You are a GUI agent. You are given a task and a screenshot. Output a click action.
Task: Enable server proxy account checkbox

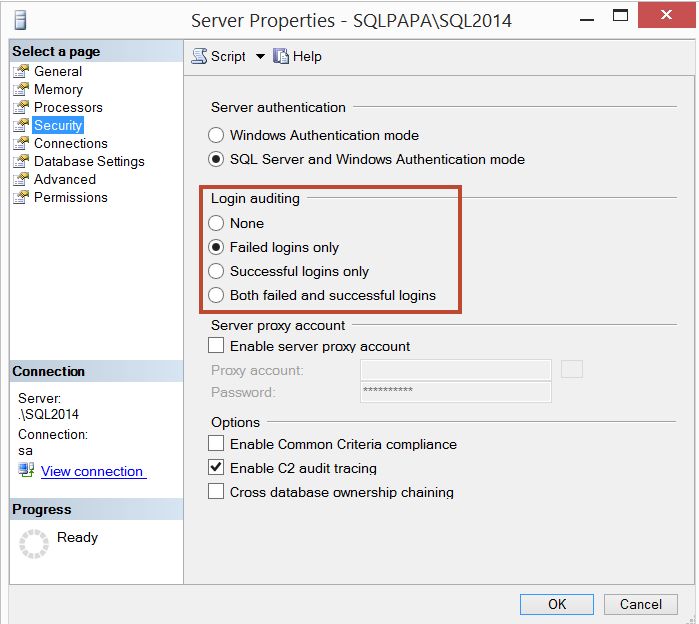pos(216,346)
